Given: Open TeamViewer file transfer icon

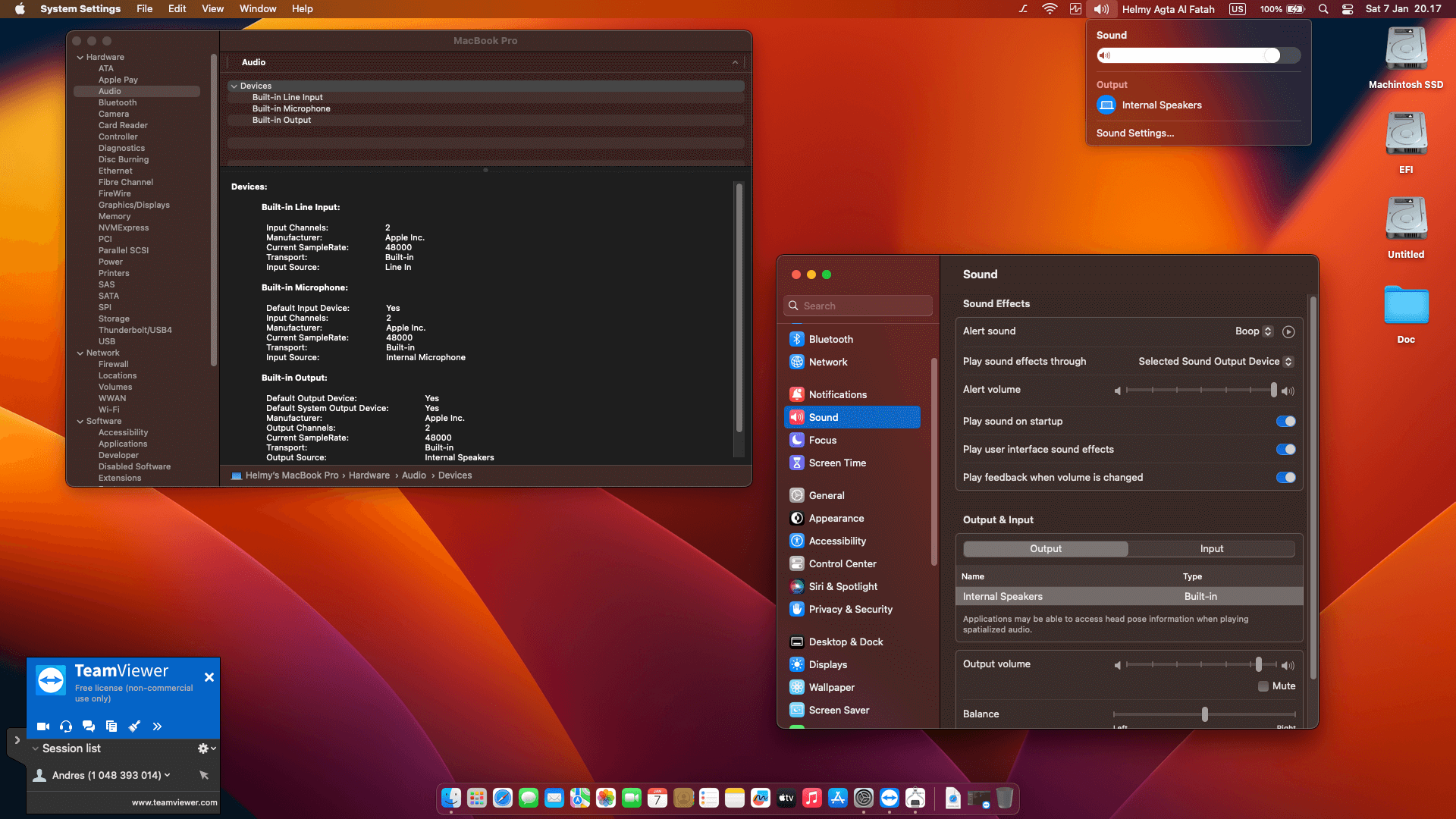Looking at the screenshot, I should click(111, 726).
